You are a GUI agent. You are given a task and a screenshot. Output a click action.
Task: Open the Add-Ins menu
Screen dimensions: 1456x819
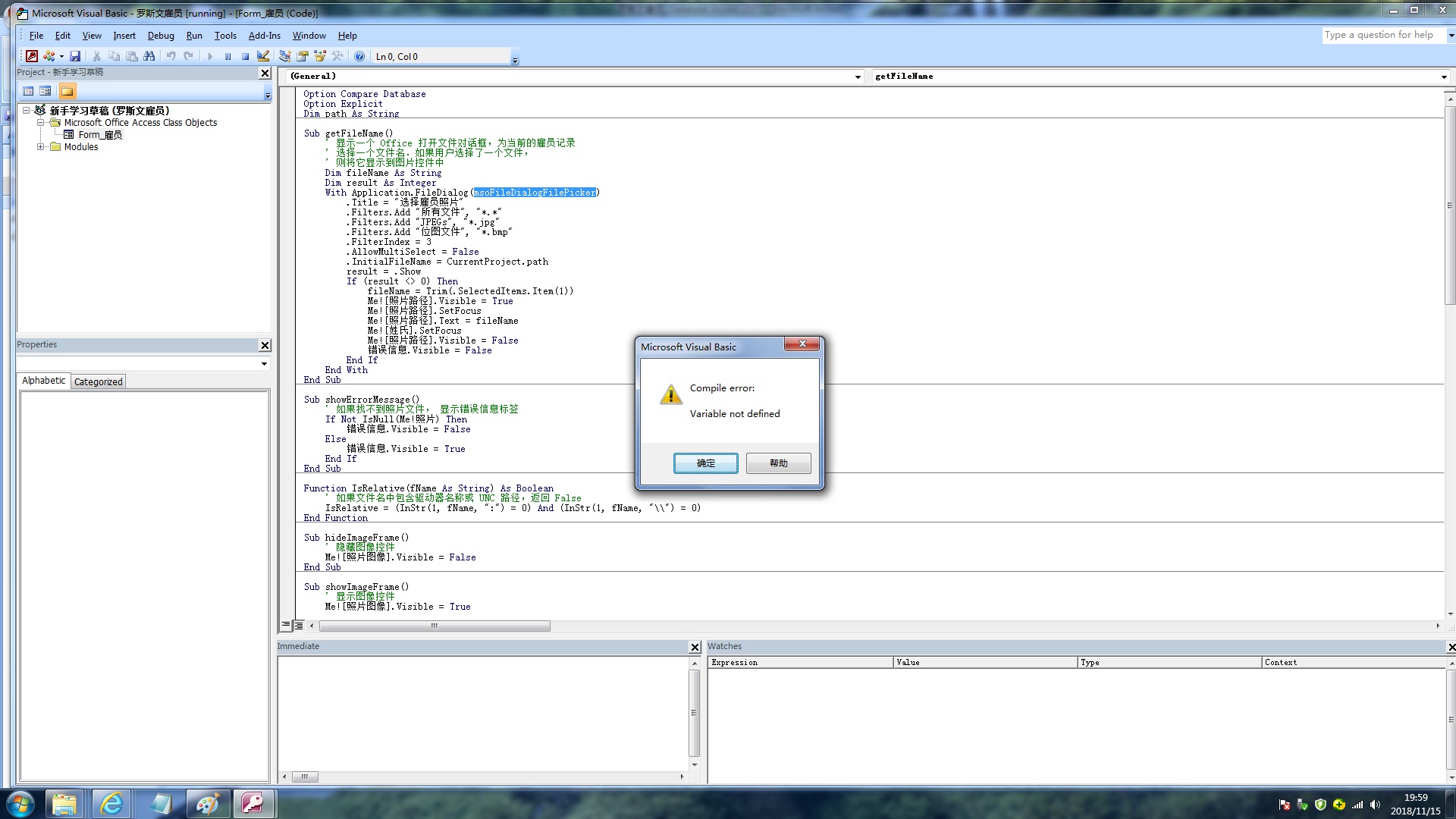(265, 36)
